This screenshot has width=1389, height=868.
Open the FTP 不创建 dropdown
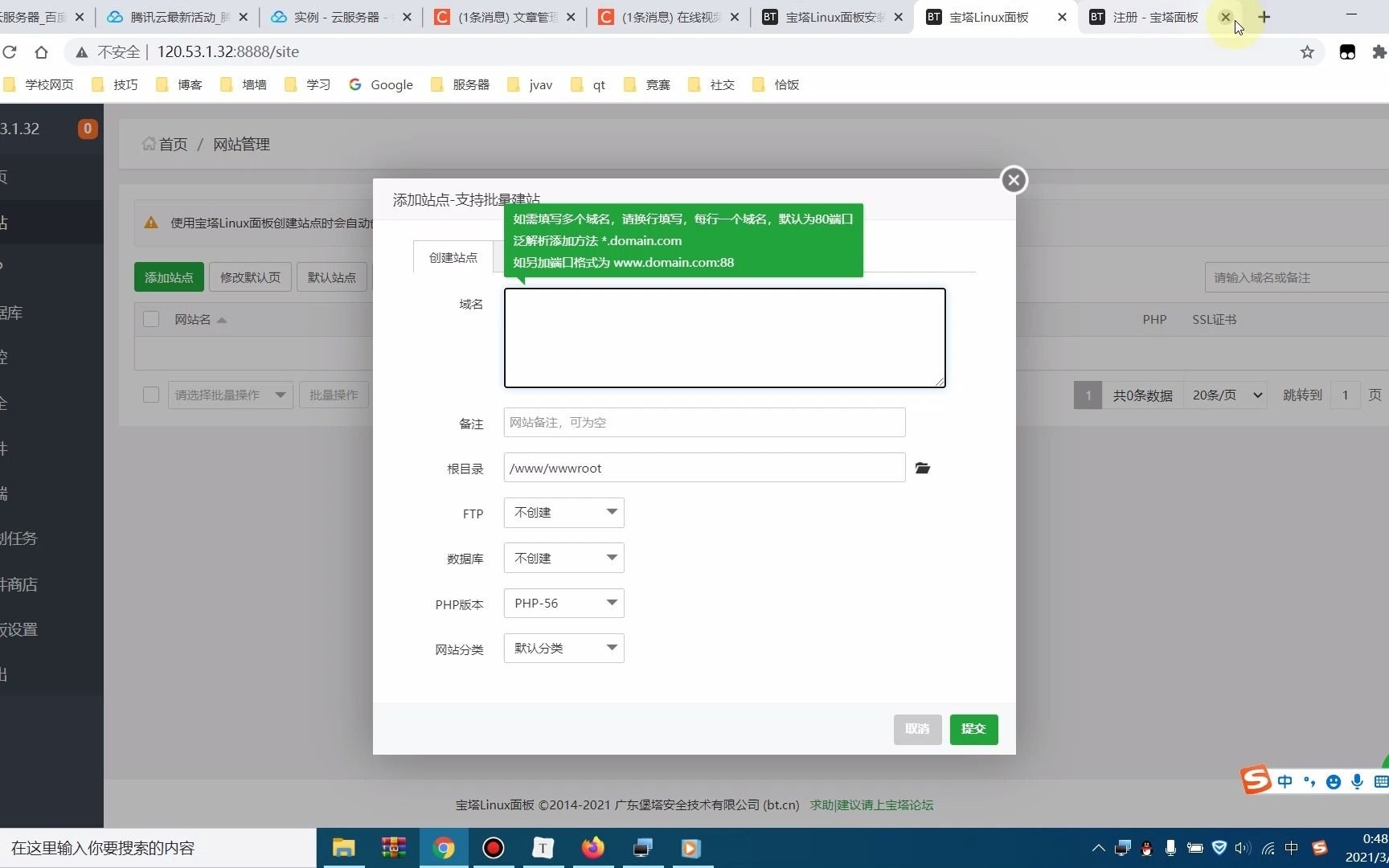coord(563,513)
